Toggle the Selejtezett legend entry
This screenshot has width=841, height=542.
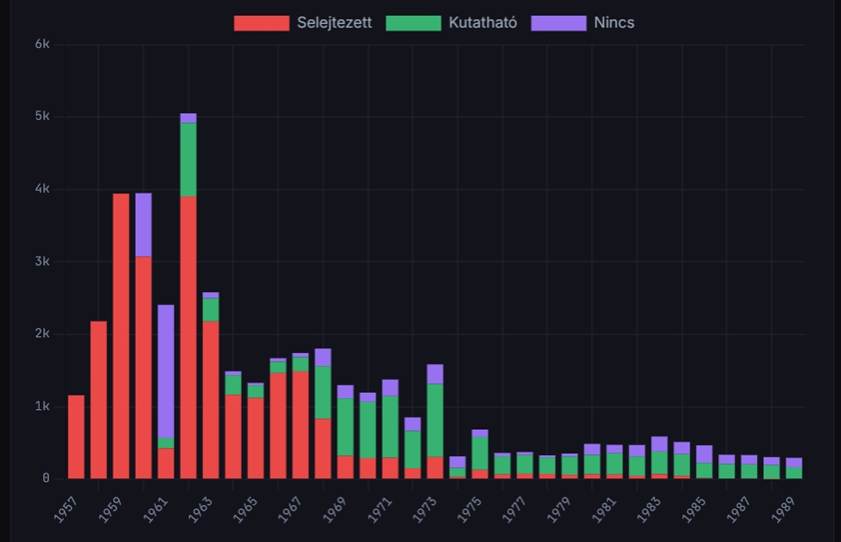click(x=303, y=23)
